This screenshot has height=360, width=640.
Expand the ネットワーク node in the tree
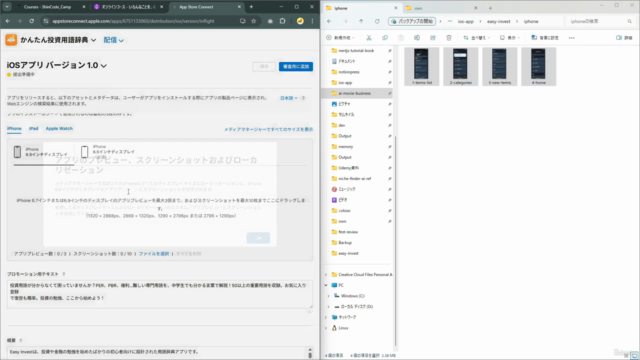coord(326,317)
